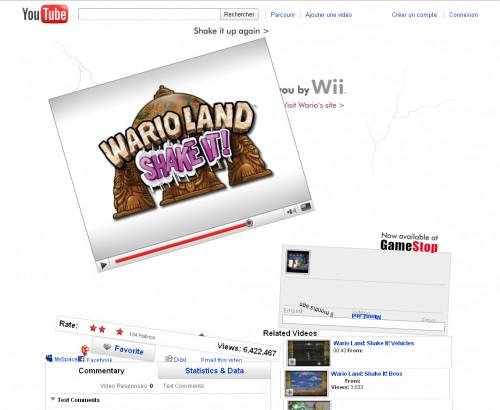The width and height of the screenshot is (500, 410).
Task: Switch to the Commentary tab
Action: tap(101, 371)
